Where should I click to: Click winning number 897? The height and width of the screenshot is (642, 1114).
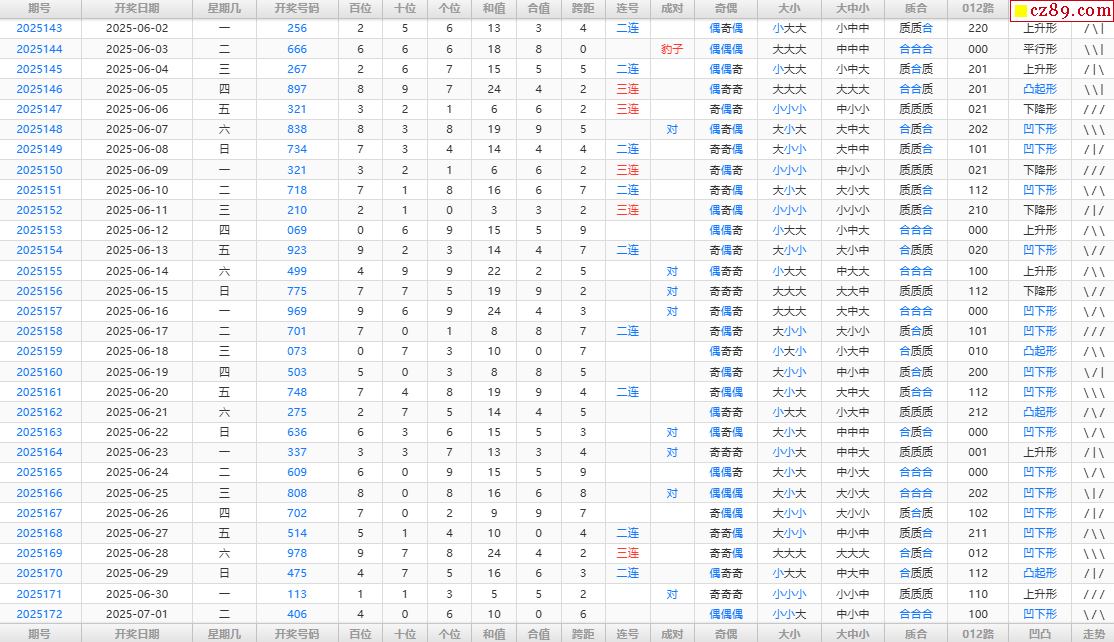pyautogui.click(x=297, y=89)
